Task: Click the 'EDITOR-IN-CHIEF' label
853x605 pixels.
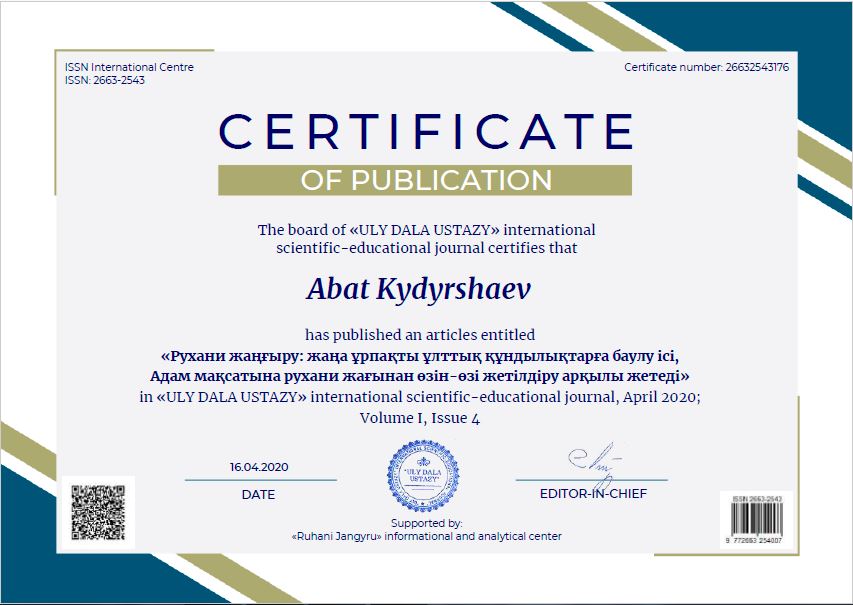Action: (594, 494)
